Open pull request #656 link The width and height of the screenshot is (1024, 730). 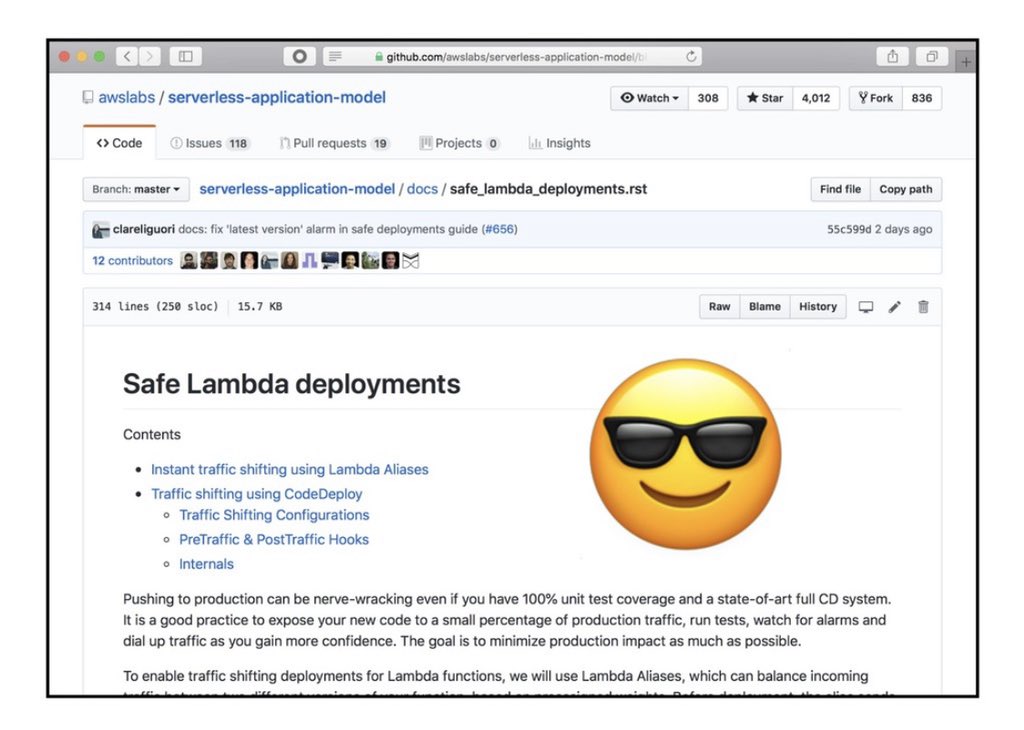pos(500,229)
